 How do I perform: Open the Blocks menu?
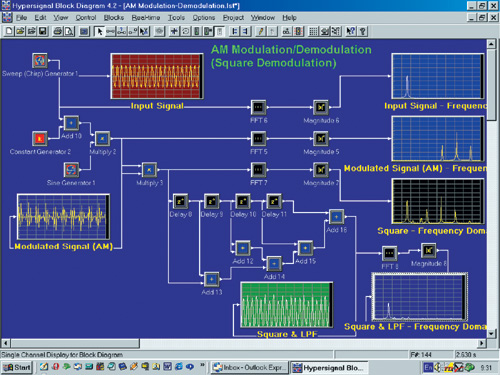tap(114, 18)
